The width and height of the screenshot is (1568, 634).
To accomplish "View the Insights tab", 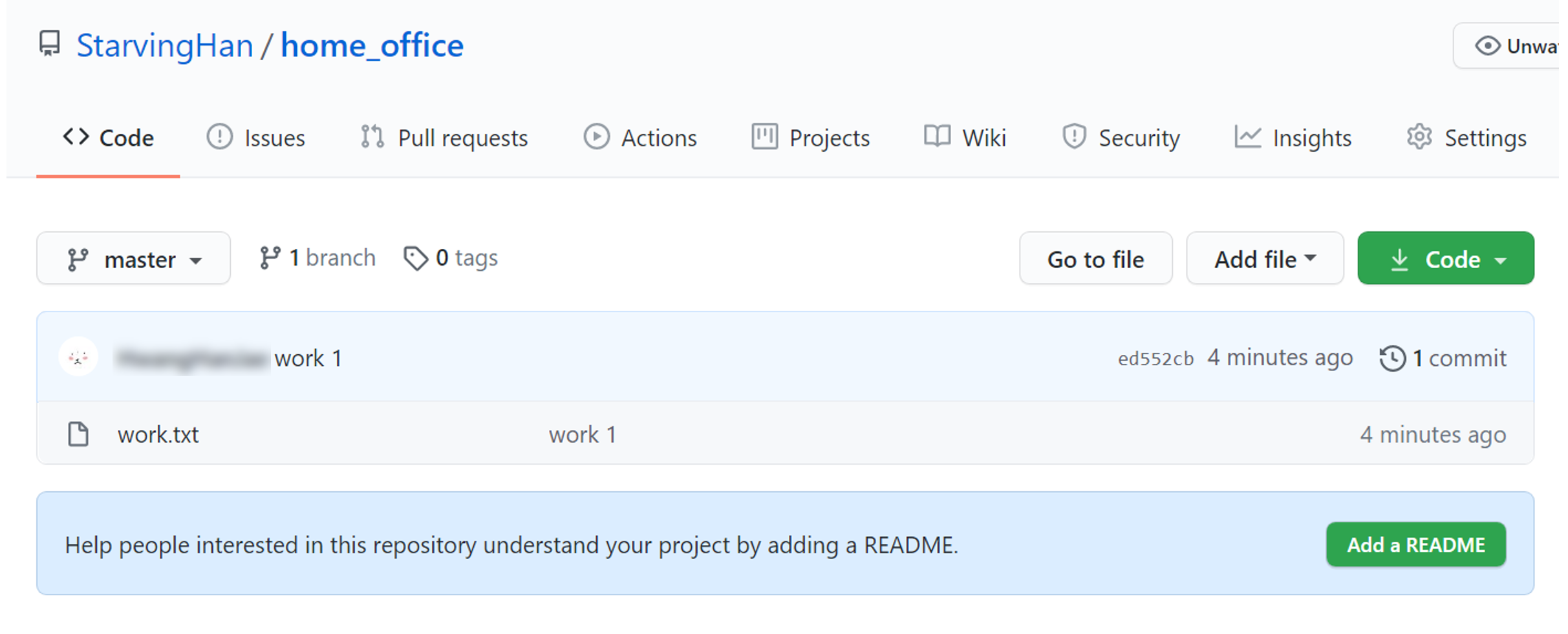I will pyautogui.click(x=1293, y=138).
